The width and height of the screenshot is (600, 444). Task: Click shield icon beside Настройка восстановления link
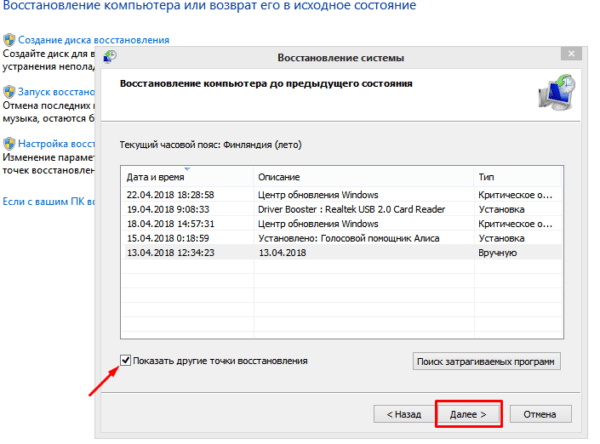tap(9, 144)
